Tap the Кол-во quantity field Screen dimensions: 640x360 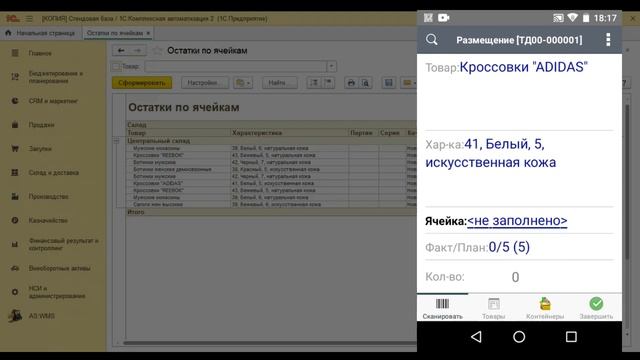click(516, 277)
